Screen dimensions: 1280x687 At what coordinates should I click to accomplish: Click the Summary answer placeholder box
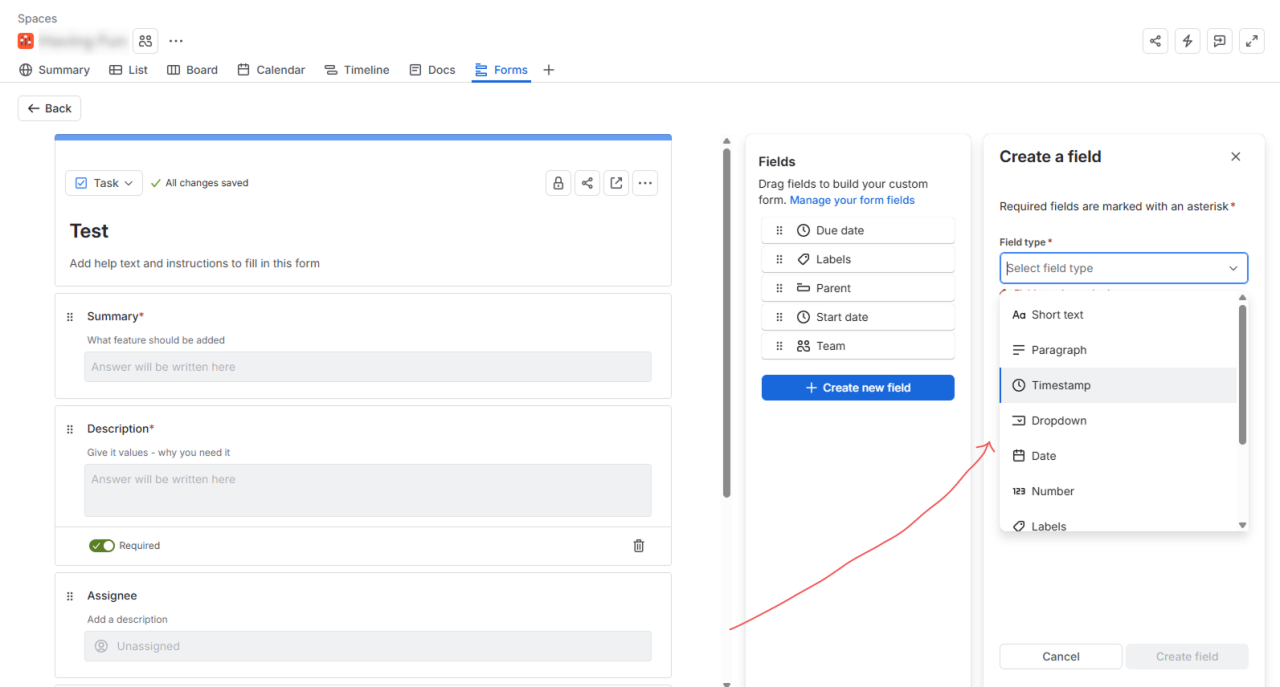point(368,367)
